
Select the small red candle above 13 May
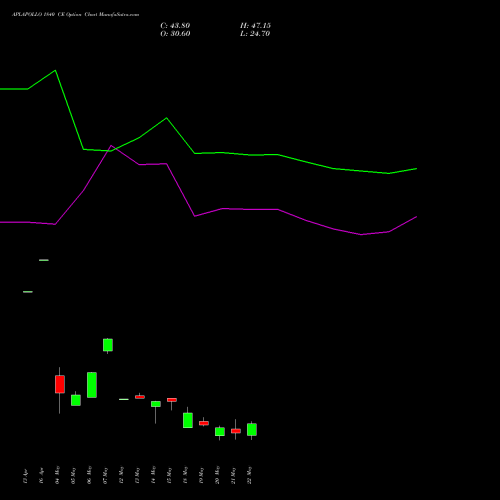(140, 397)
